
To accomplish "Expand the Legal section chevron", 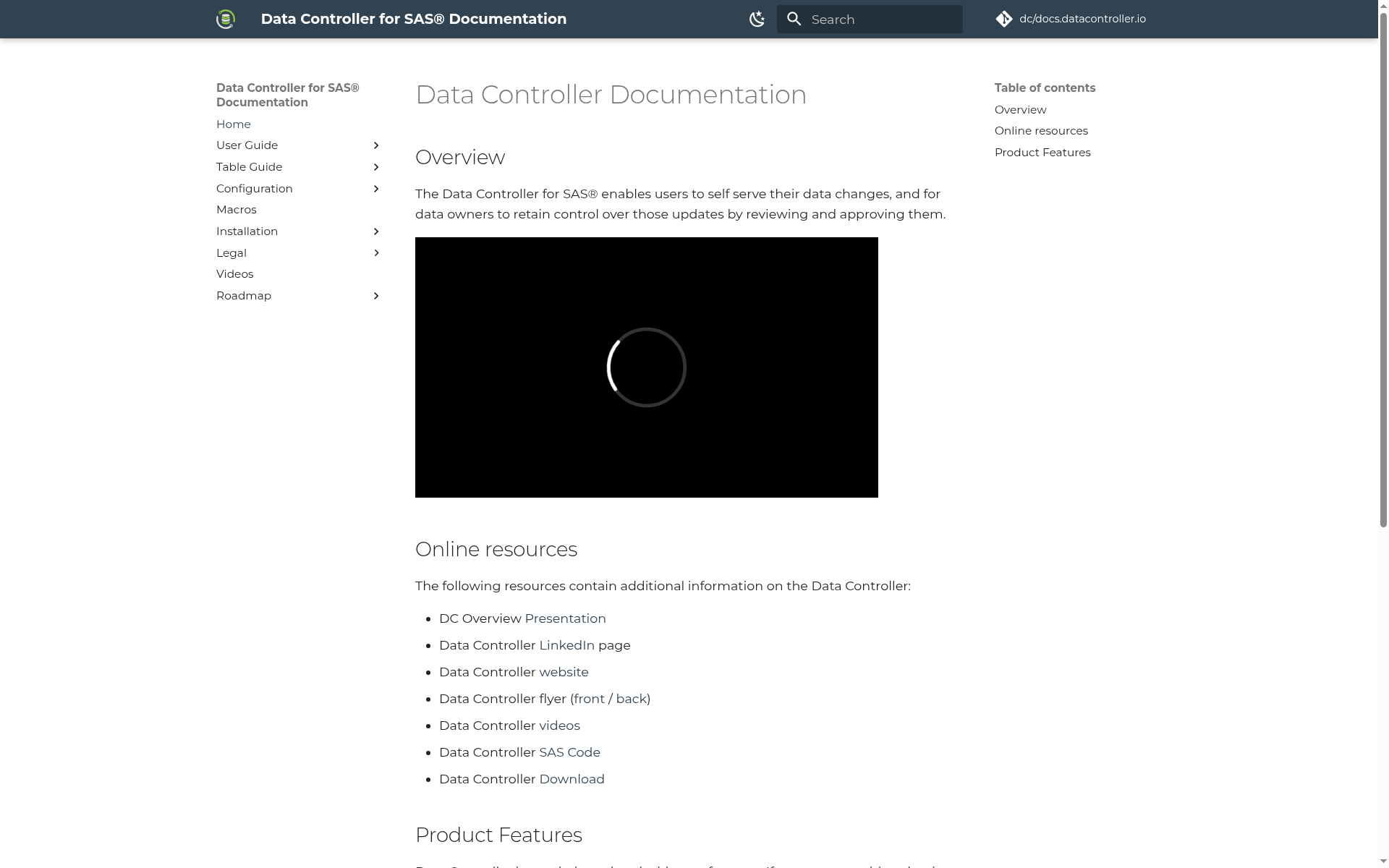I will pos(376,253).
